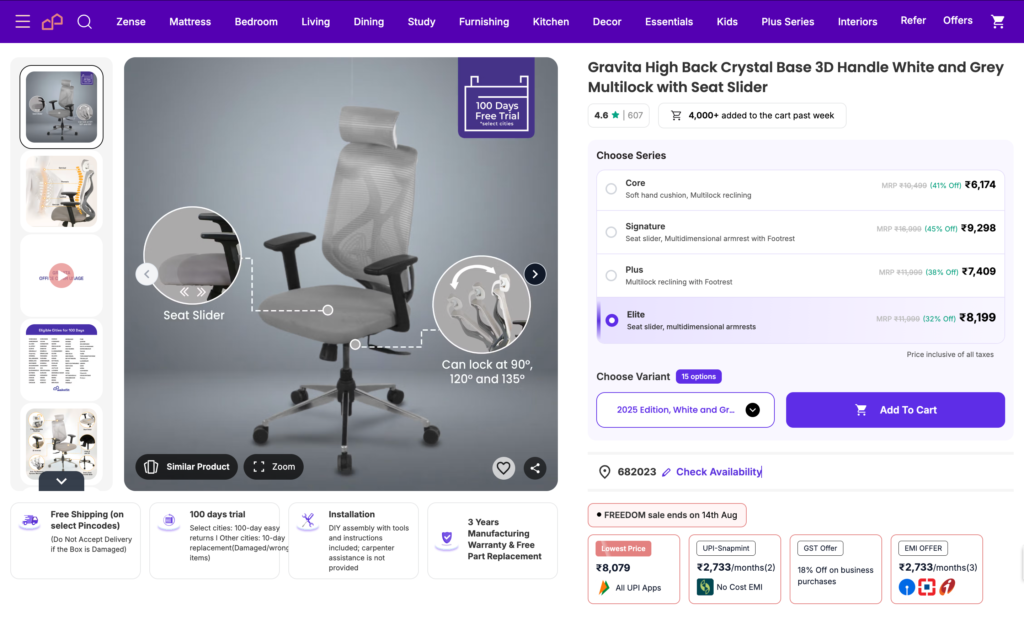The image size is (1024, 640).
Task: Open the Kids menu
Action: pyautogui.click(x=727, y=22)
